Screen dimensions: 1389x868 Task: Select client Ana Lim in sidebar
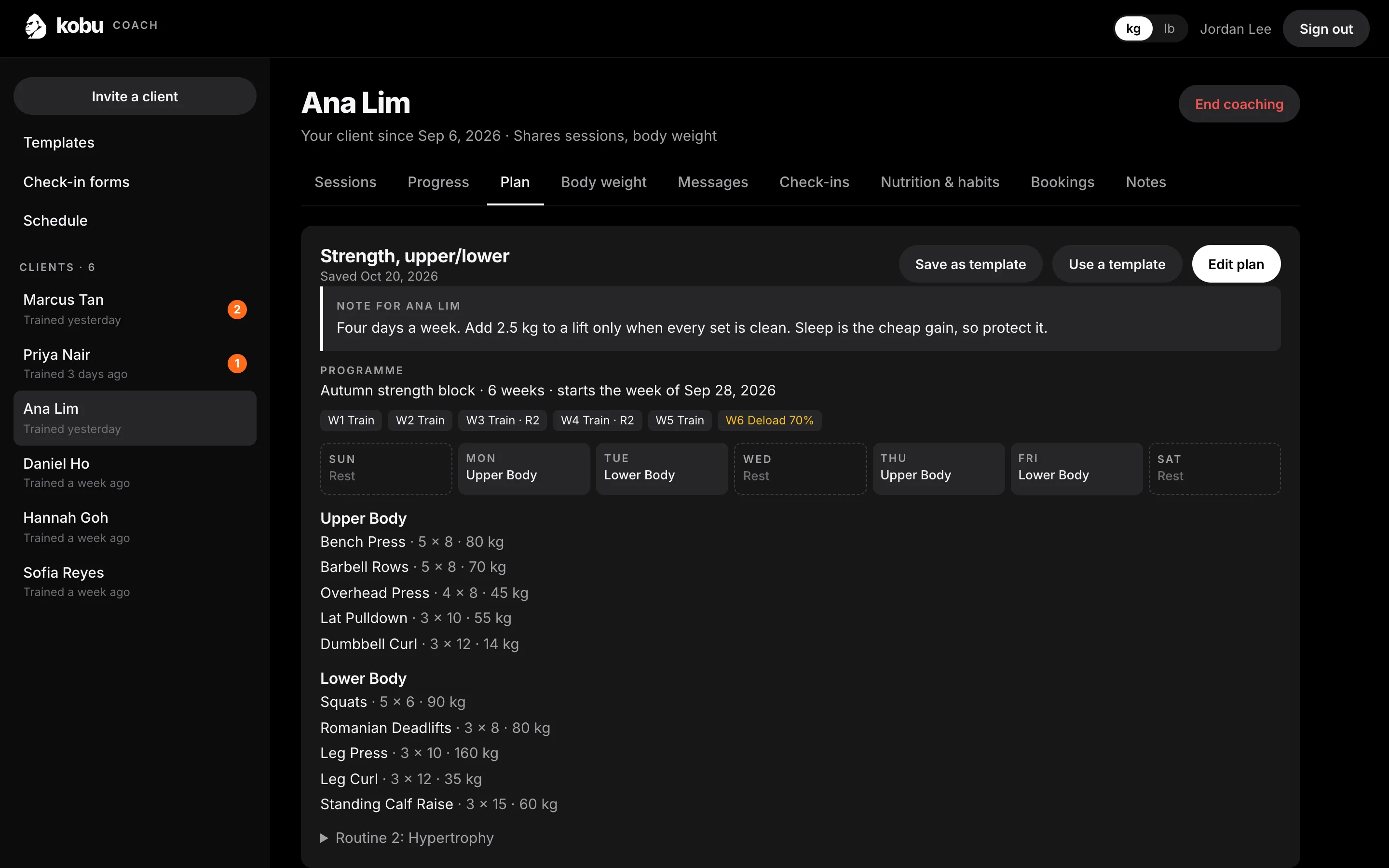coord(135,418)
